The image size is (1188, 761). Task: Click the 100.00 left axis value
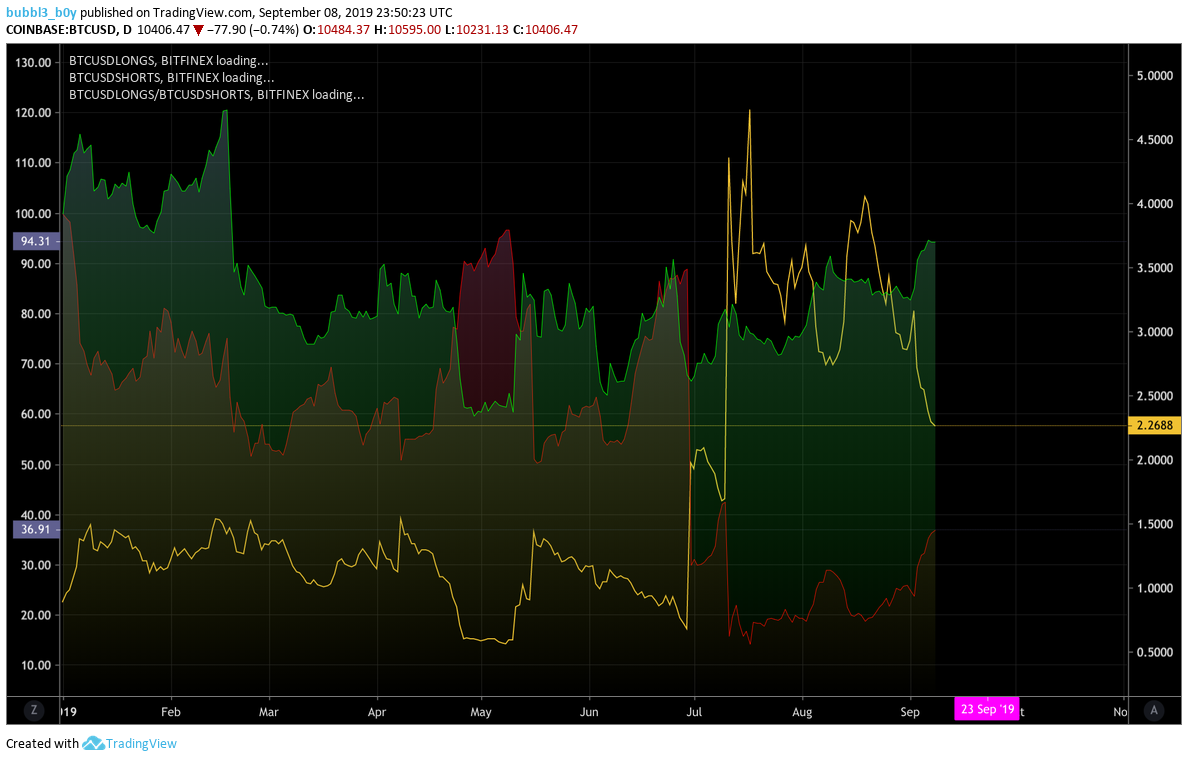33,214
